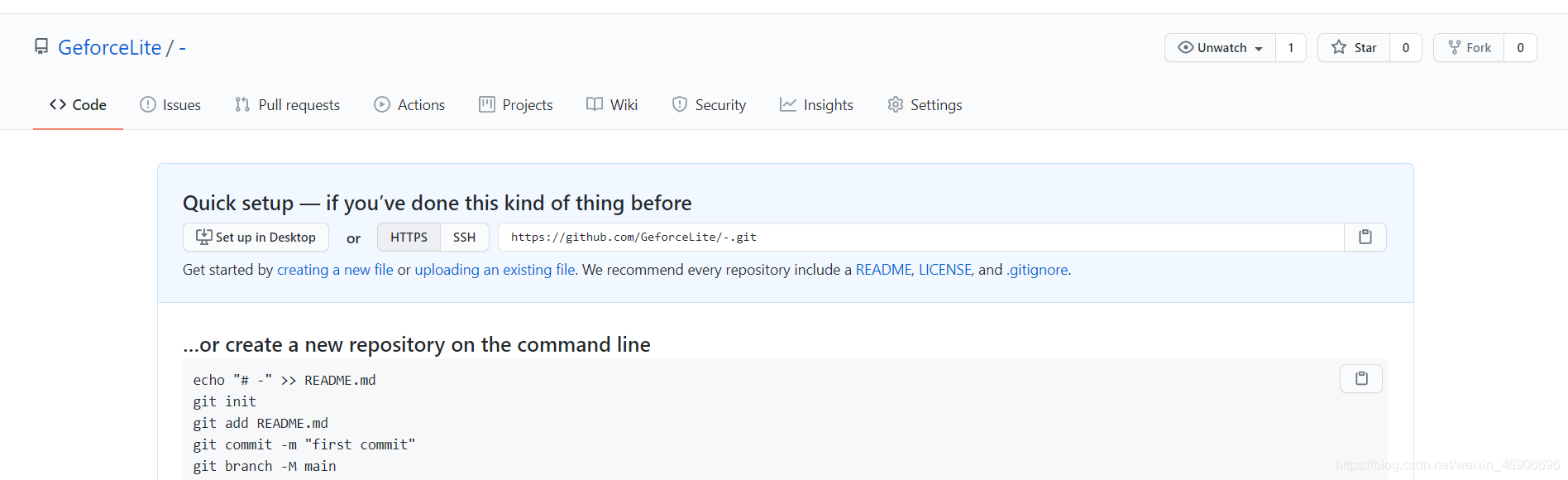The image size is (1568, 480).
Task: Click the play icon on Actions tab
Action: tap(382, 104)
